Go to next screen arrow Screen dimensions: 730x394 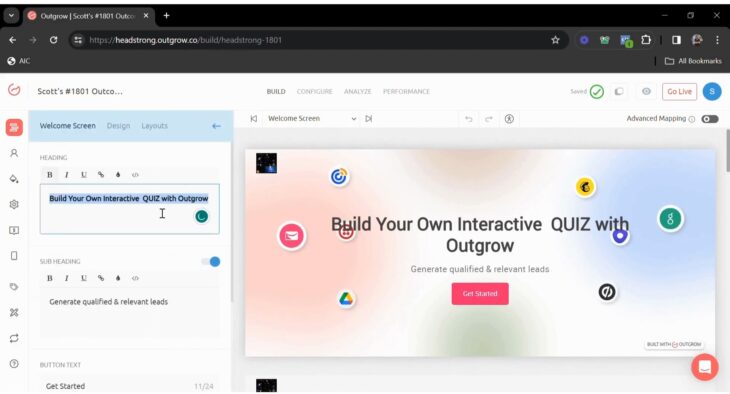(x=369, y=119)
